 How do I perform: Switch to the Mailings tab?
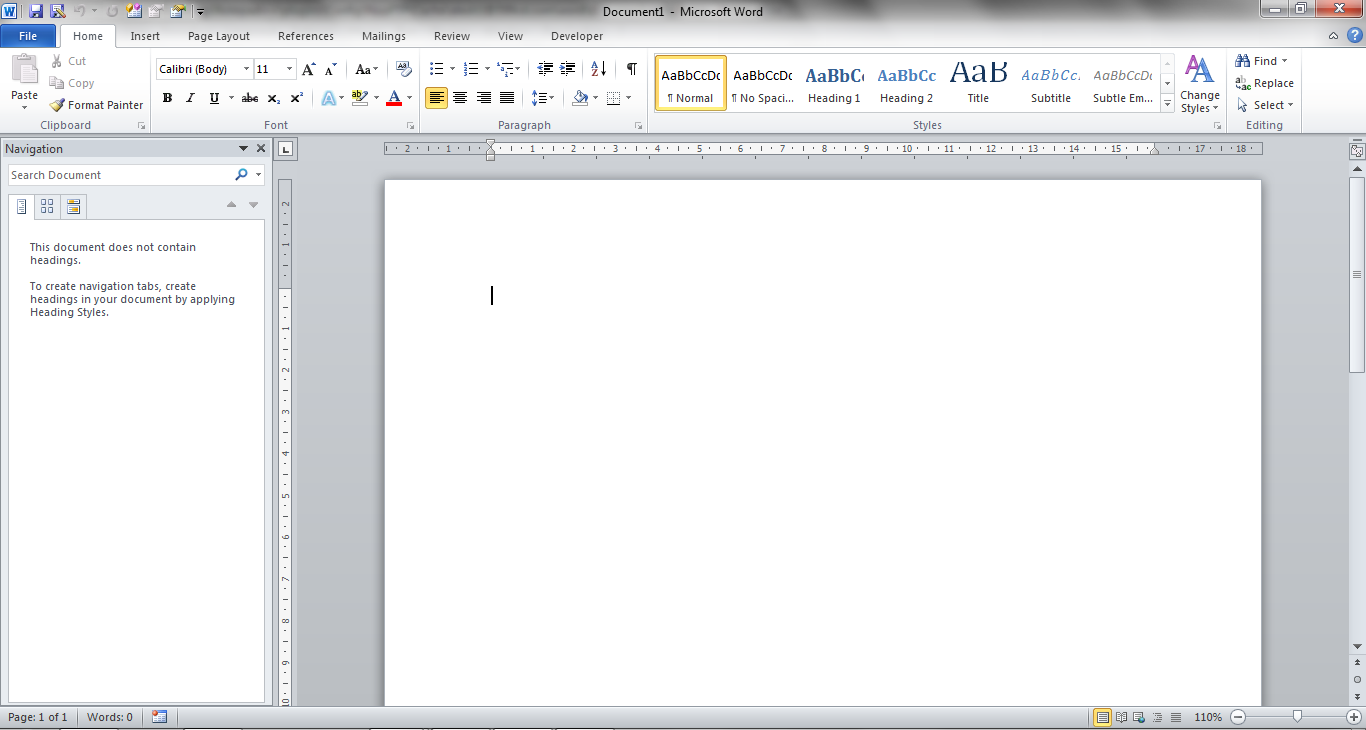coord(383,36)
